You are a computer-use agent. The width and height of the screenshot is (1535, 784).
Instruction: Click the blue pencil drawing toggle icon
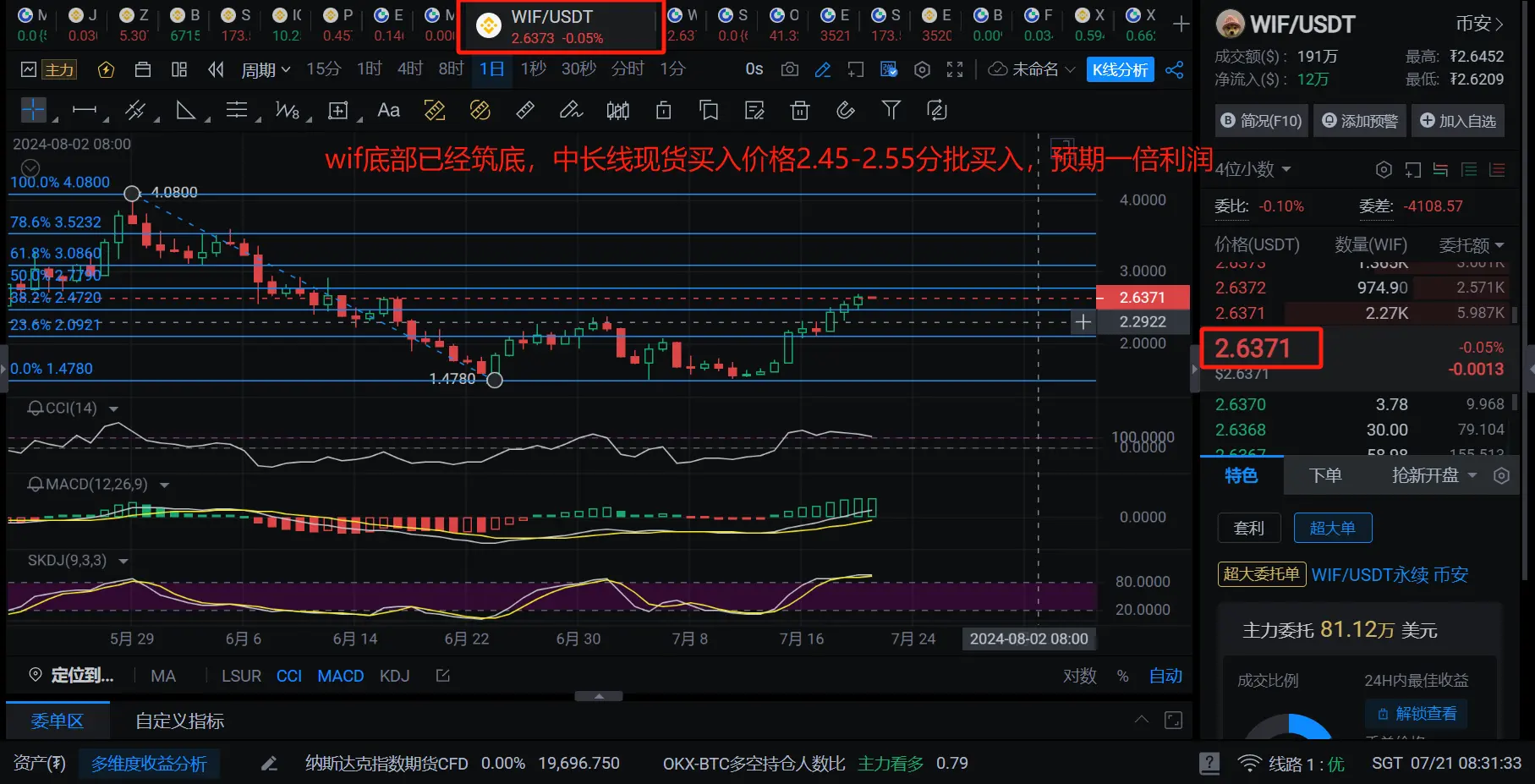[823, 69]
